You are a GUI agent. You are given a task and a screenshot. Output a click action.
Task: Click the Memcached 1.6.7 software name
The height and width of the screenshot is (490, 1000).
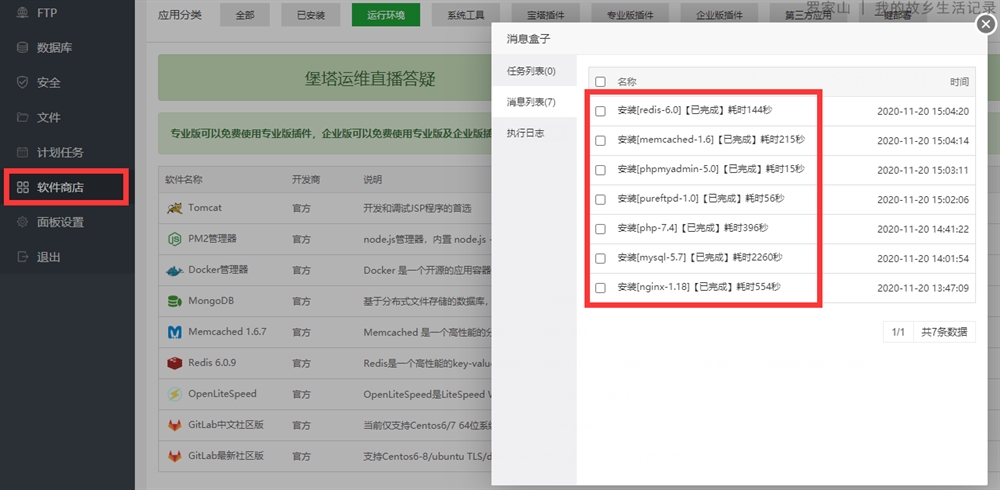[227, 332]
